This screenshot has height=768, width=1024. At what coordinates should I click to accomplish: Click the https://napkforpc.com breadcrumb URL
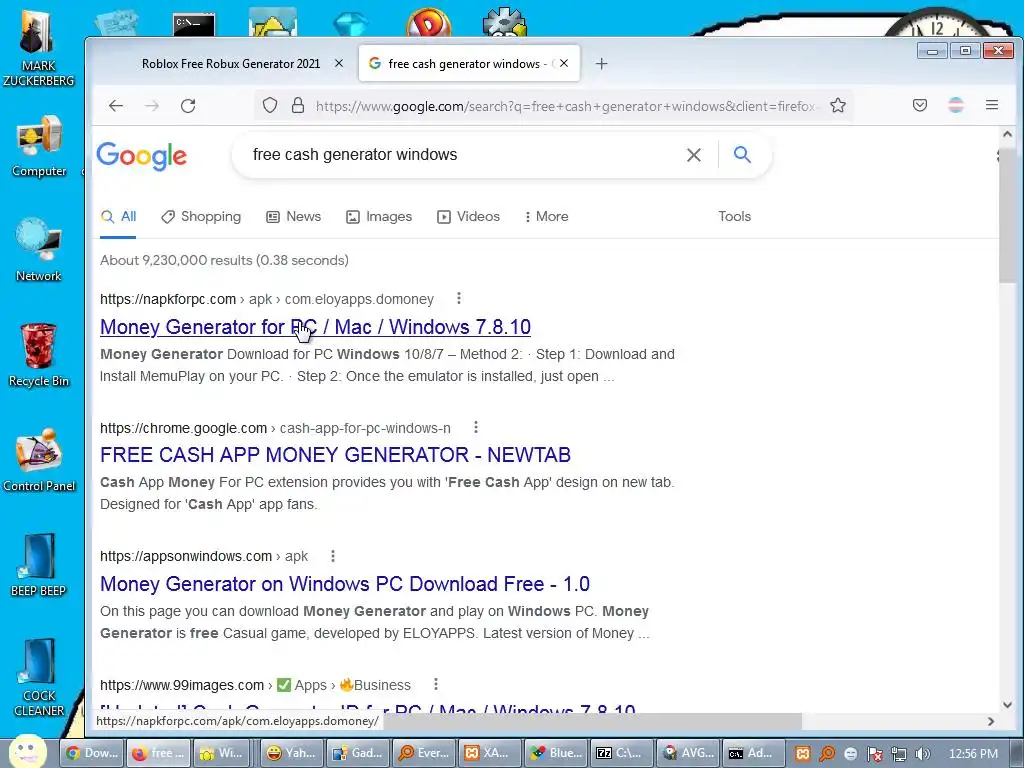[x=168, y=299]
